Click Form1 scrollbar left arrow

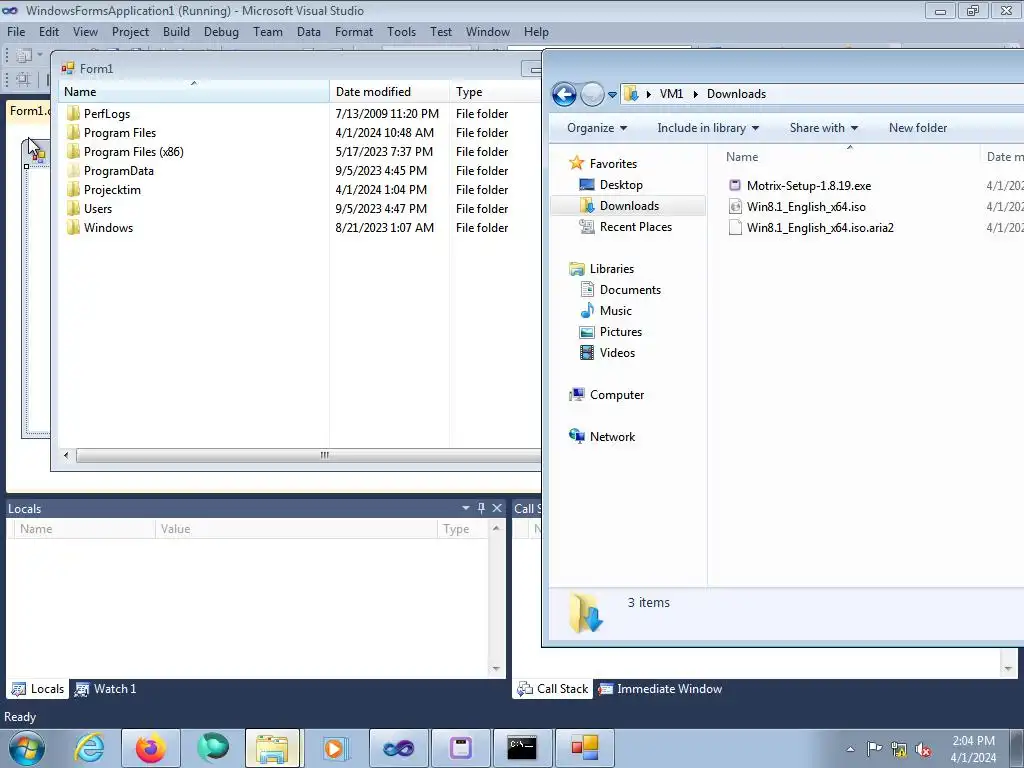(x=66, y=455)
